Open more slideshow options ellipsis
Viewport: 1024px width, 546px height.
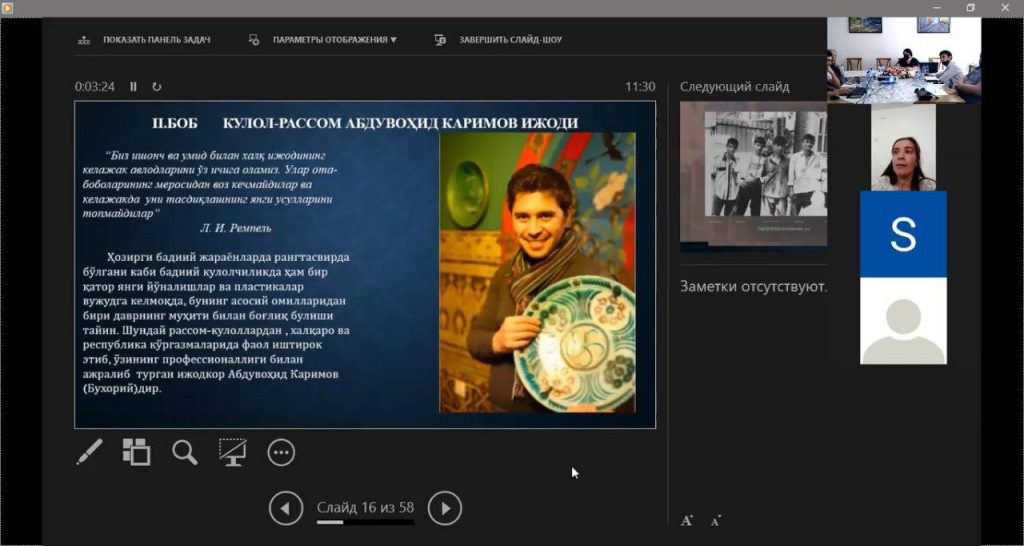(x=281, y=452)
